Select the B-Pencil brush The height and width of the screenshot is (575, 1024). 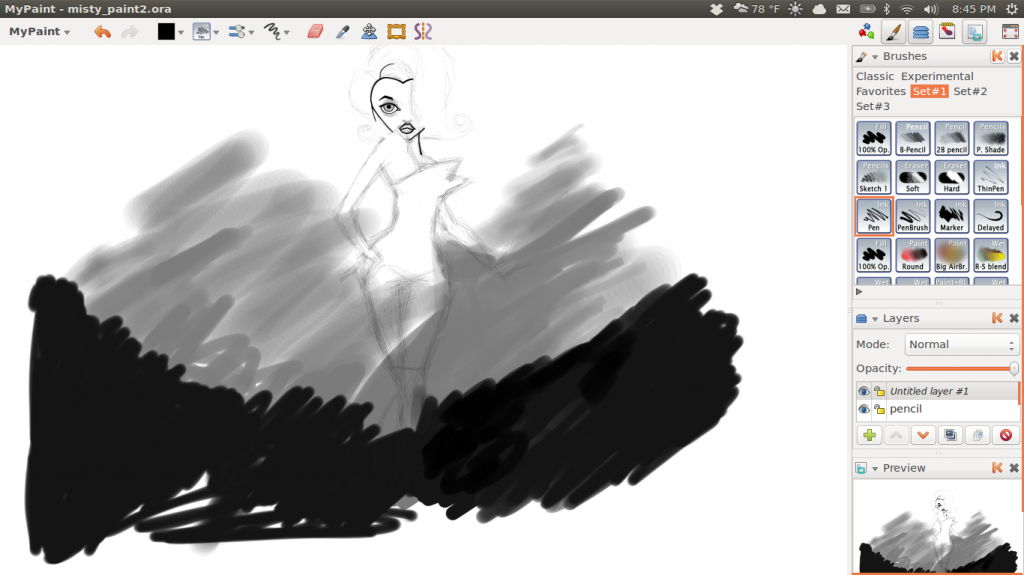tap(912, 138)
